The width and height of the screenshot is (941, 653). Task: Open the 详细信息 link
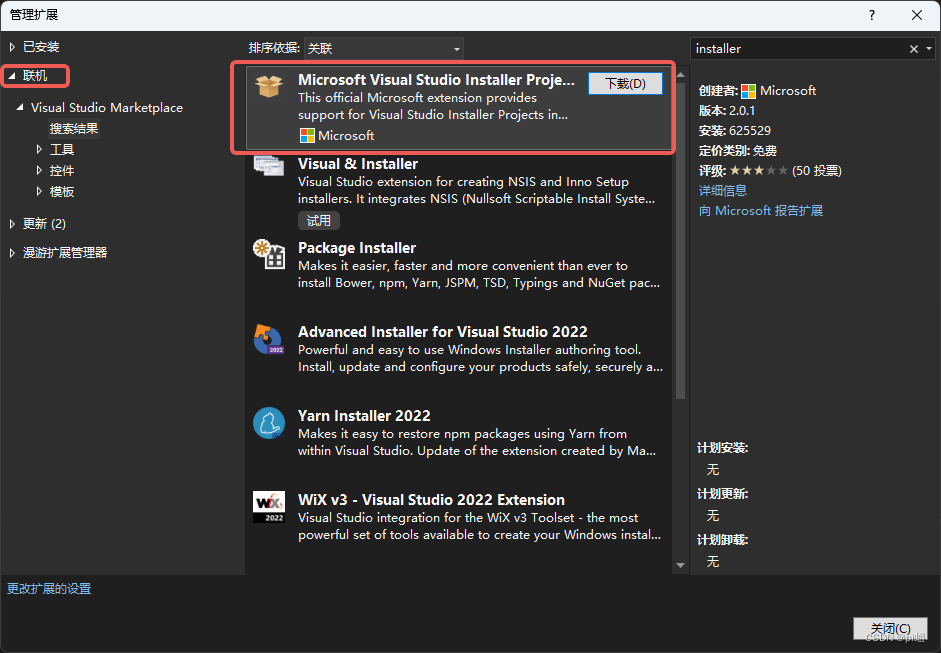point(723,191)
